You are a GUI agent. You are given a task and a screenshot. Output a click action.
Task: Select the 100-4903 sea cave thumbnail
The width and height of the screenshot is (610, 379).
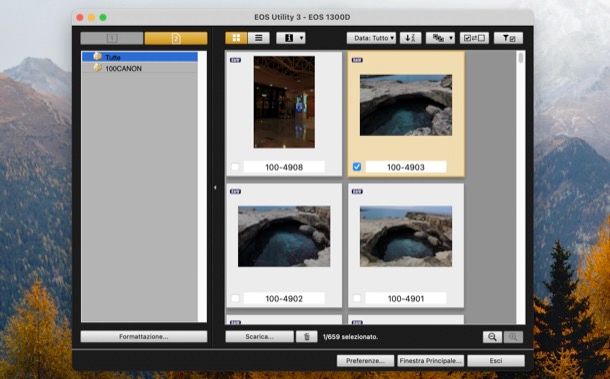click(406, 105)
